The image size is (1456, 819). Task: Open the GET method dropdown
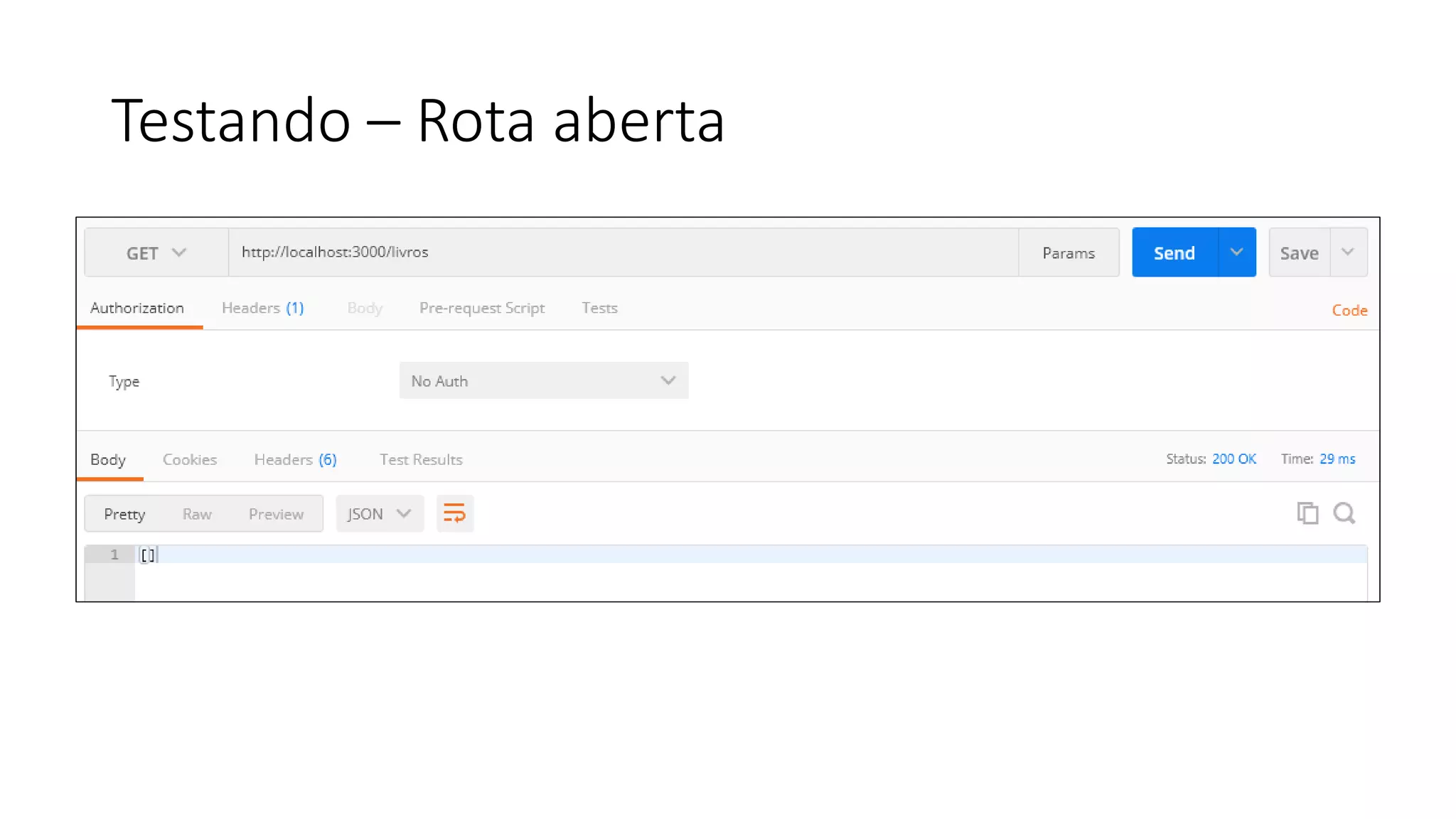(156, 252)
